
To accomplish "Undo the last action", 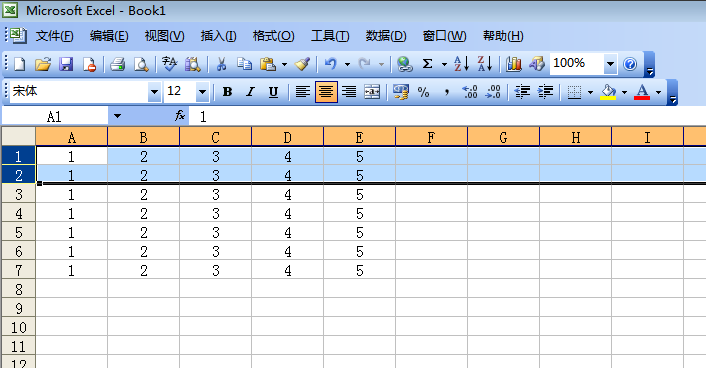I will pos(330,64).
